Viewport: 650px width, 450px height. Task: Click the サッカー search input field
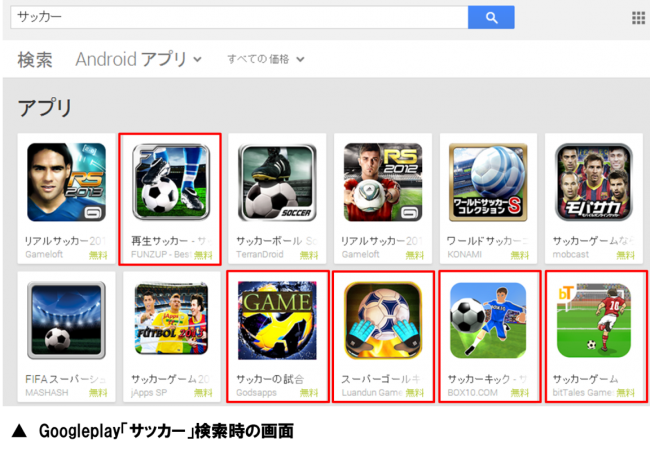[x=239, y=17]
